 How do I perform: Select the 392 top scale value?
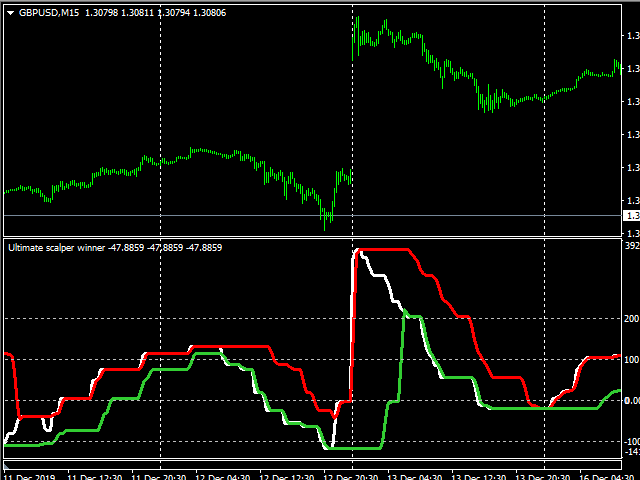click(x=632, y=246)
